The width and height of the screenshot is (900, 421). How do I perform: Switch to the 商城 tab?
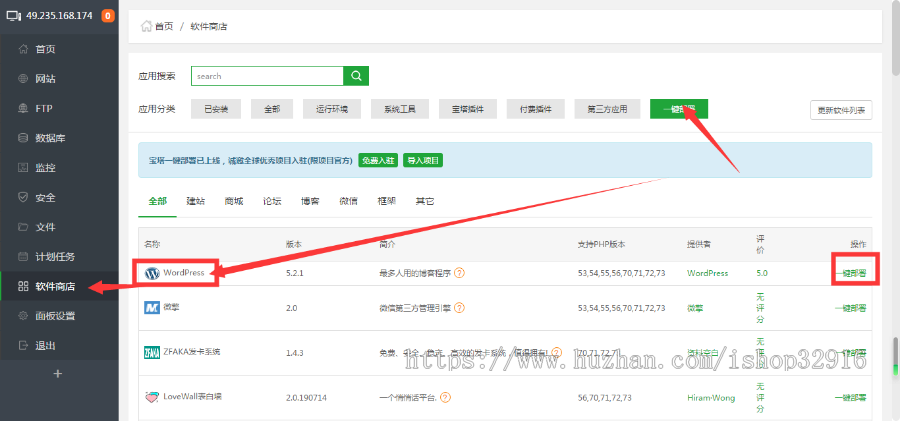pyautogui.click(x=234, y=201)
